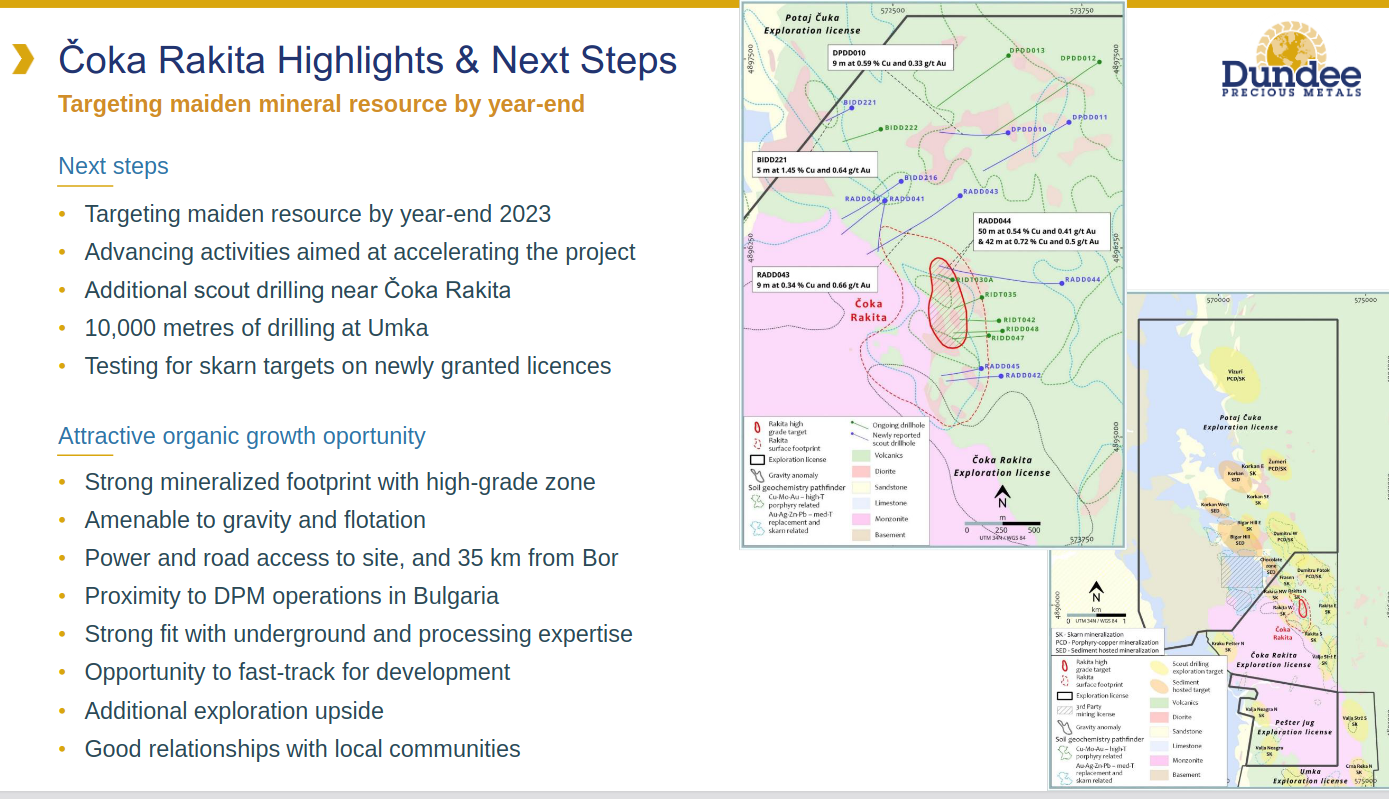Click the bullet 'Targeting maiden resource by year-end 2023'
Image resolution: width=1389 pixels, height=799 pixels.
[x=318, y=214]
